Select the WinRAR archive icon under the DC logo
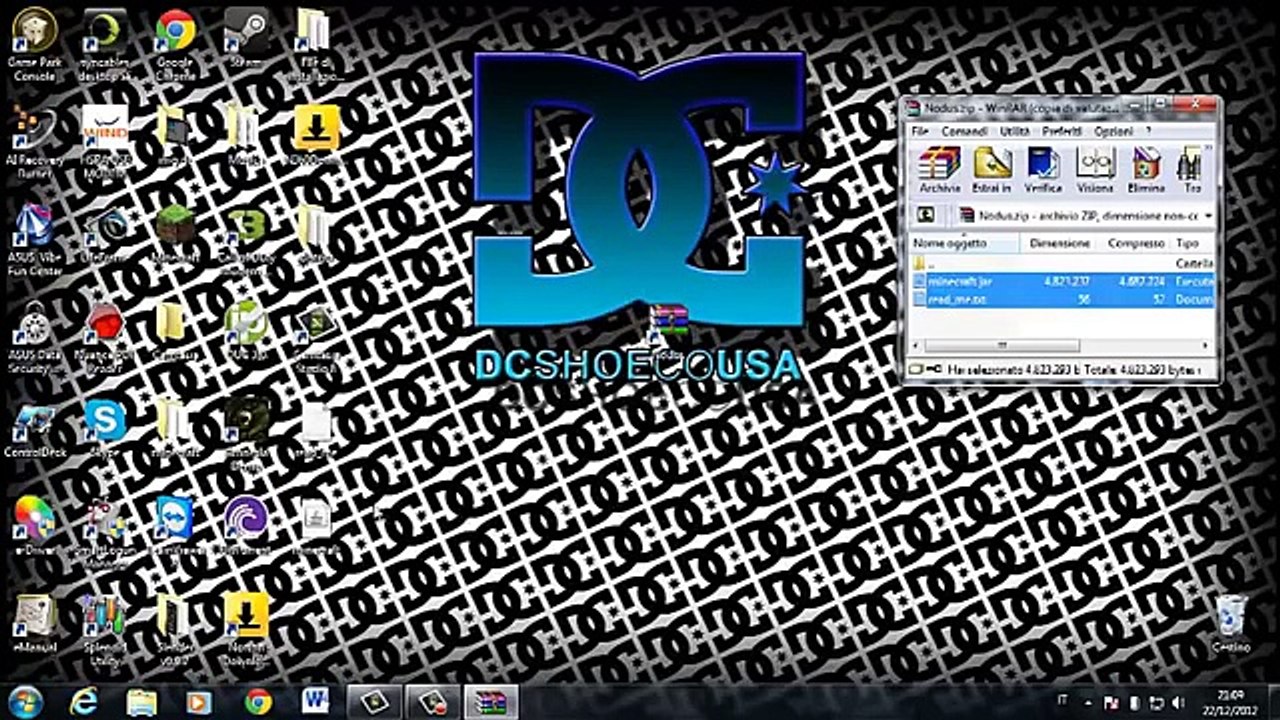The image size is (1280, 720). pyautogui.click(x=669, y=332)
